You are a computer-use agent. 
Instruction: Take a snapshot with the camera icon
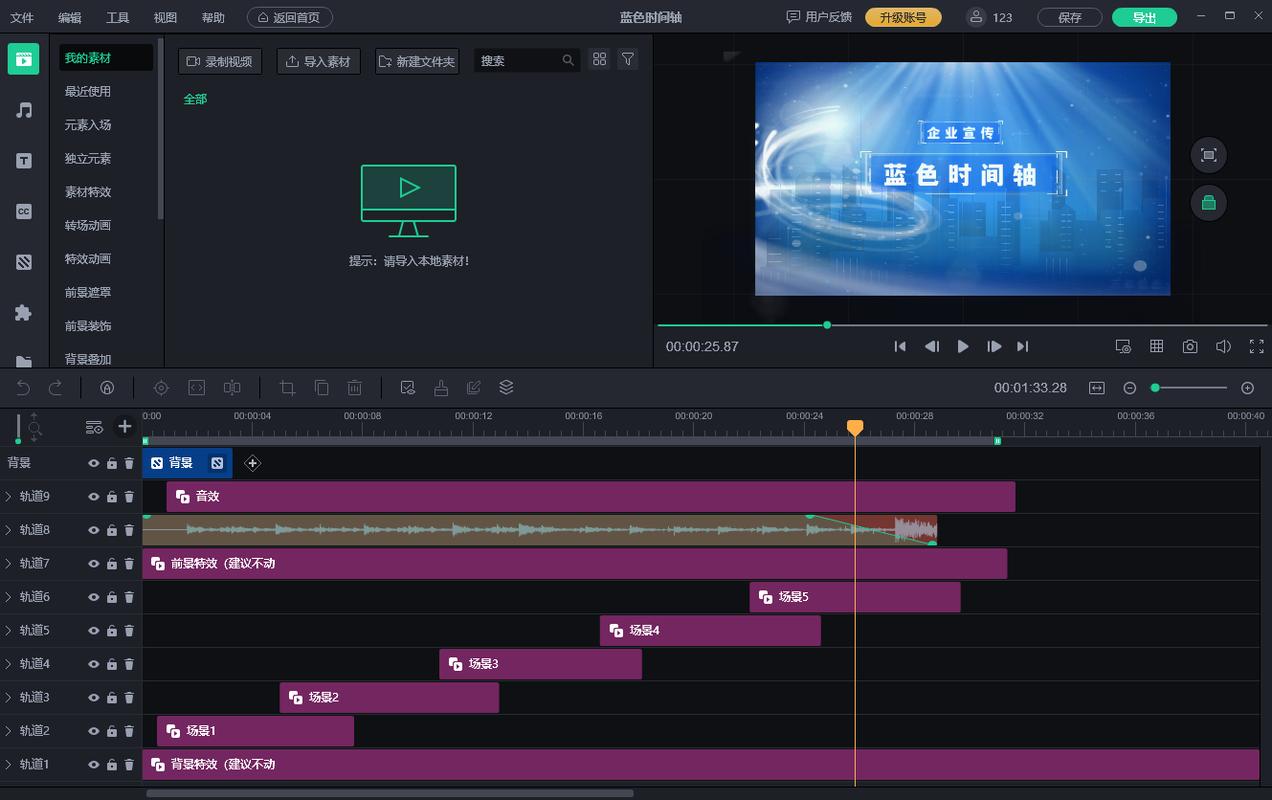pos(1189,346)
